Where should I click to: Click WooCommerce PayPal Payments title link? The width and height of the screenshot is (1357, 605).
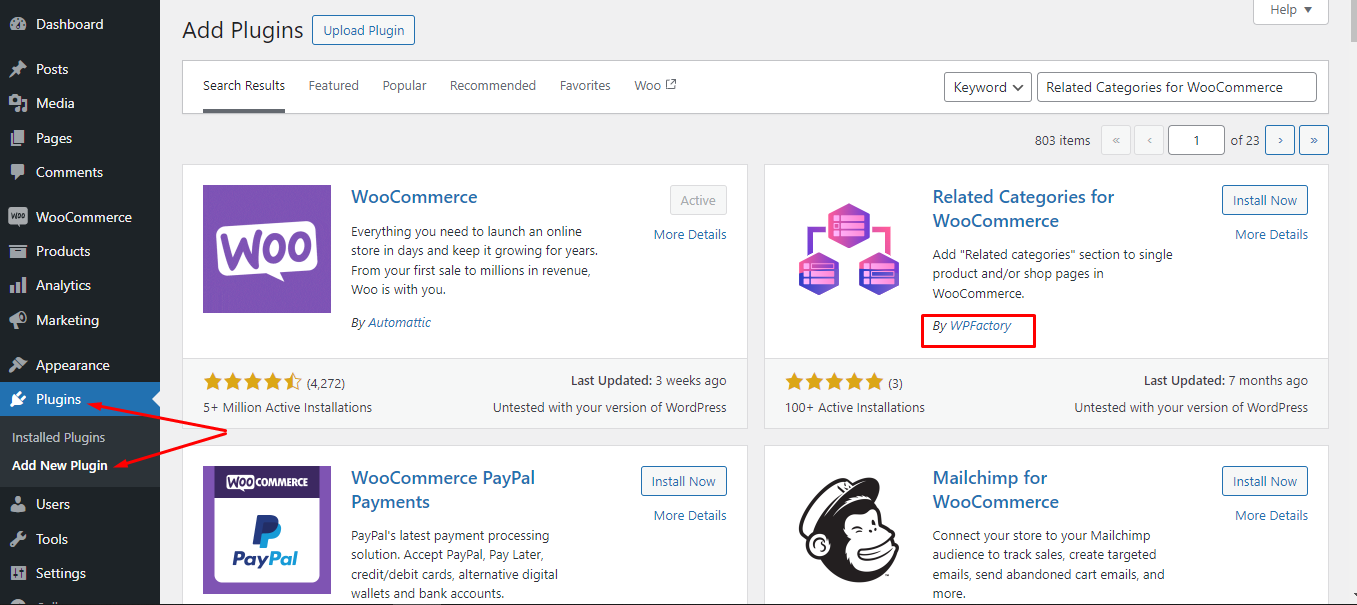(x=443, y=490)
